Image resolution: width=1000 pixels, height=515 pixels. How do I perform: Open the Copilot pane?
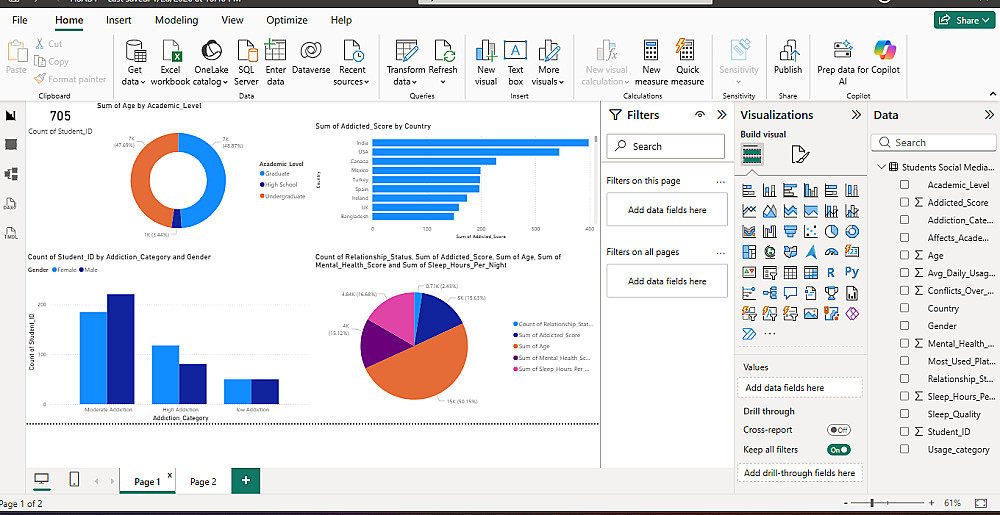point(885,57)
